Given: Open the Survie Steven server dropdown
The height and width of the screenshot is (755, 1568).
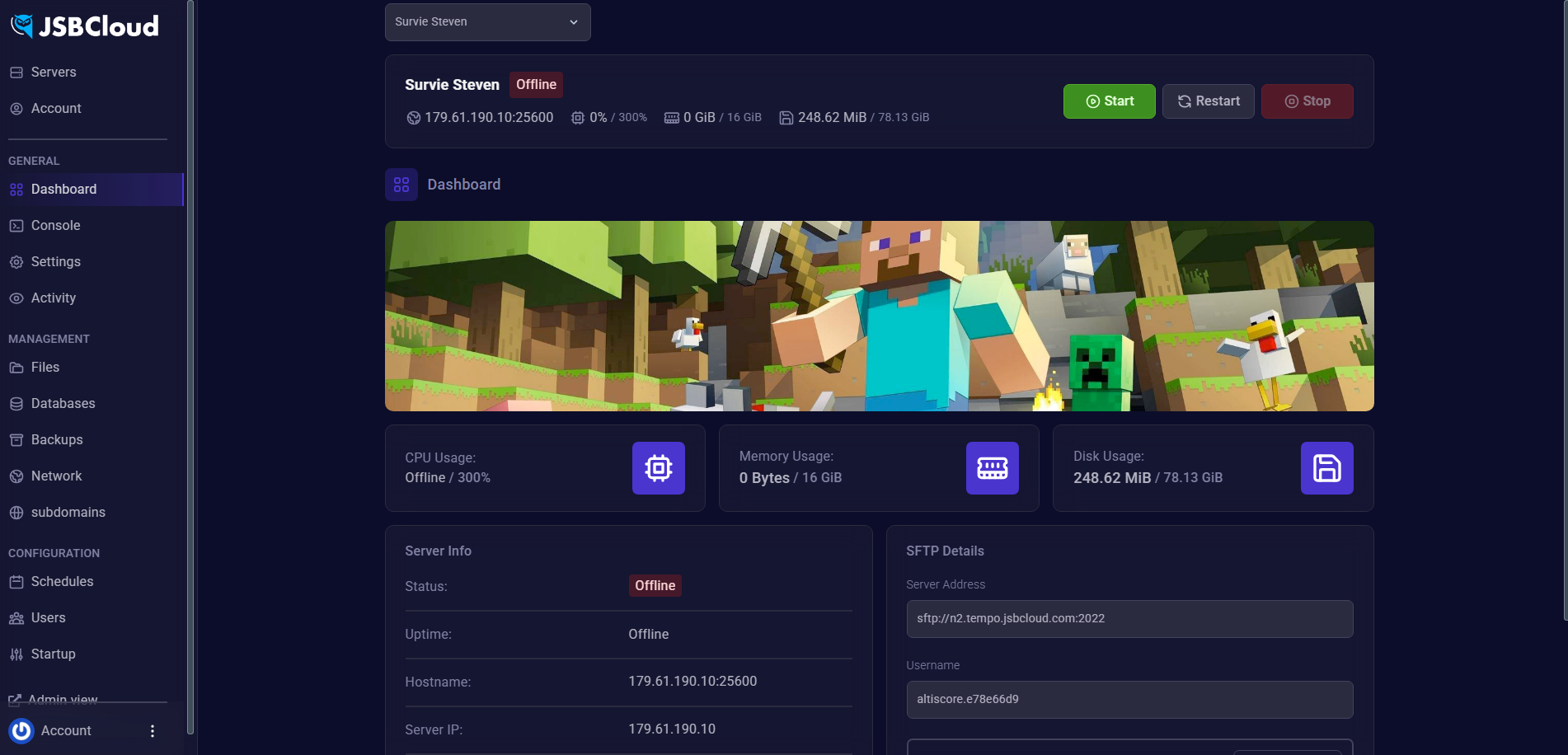Looking at the screenshot, I should 487,22.
